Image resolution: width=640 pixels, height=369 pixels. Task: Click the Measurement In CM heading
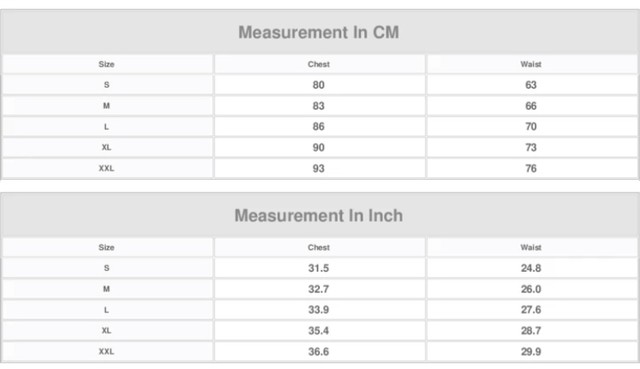tap(318, 32)
